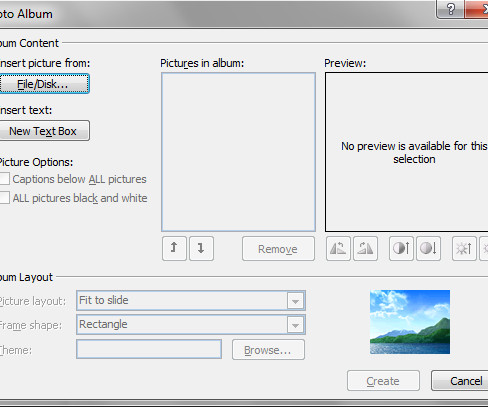Increase brightness icon under Preview

click(x=464, y=248)
